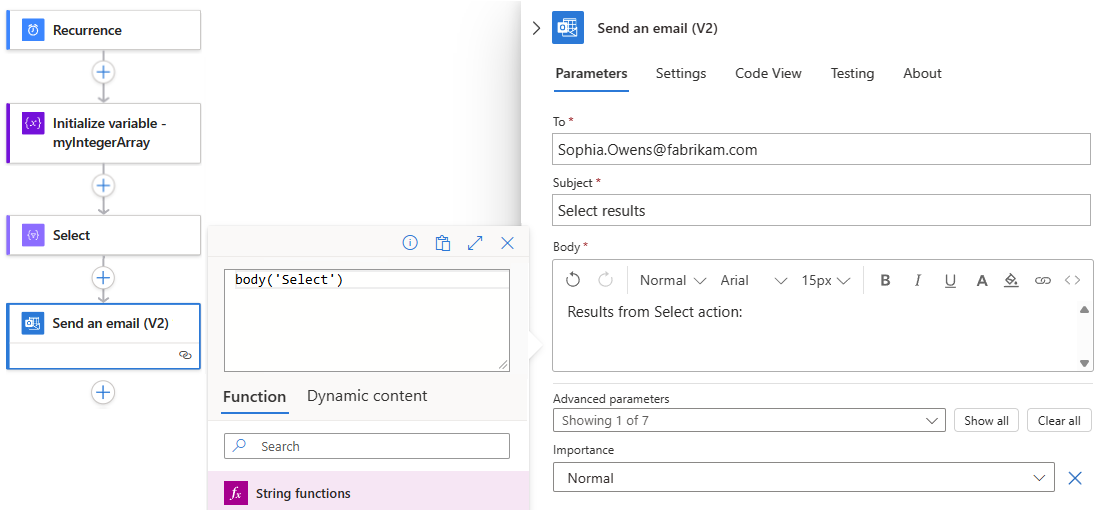Expand the Importance dropdown
Image resolution: width=1100 pixels, height=510 pixels.
[x=803, y=478]
